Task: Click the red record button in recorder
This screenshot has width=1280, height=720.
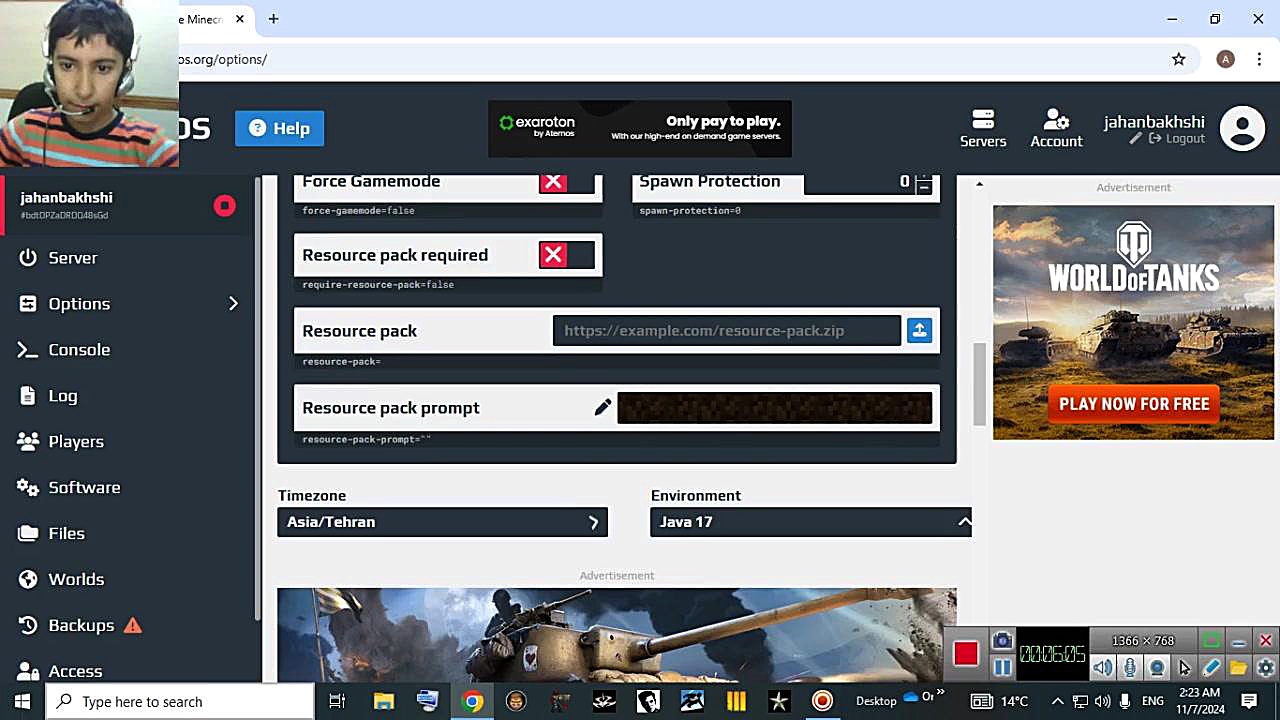Action: click(965, 654)
